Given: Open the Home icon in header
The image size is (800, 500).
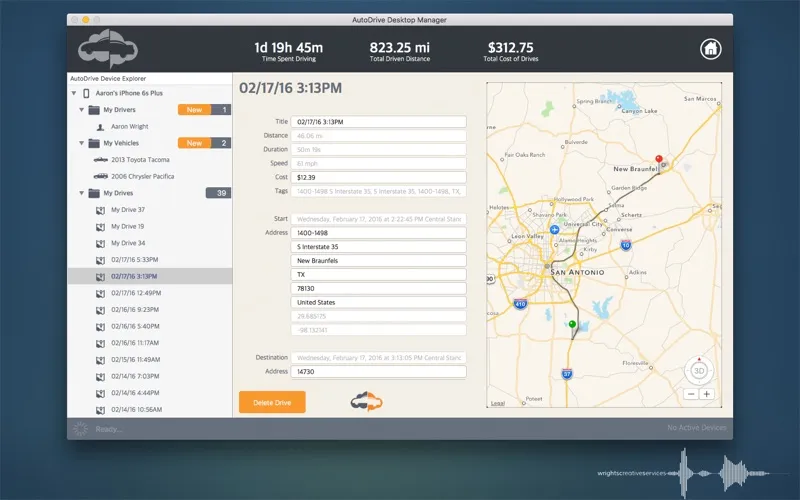Looking at the screenshot, I should pyautogui.click(x=710, y=49).
